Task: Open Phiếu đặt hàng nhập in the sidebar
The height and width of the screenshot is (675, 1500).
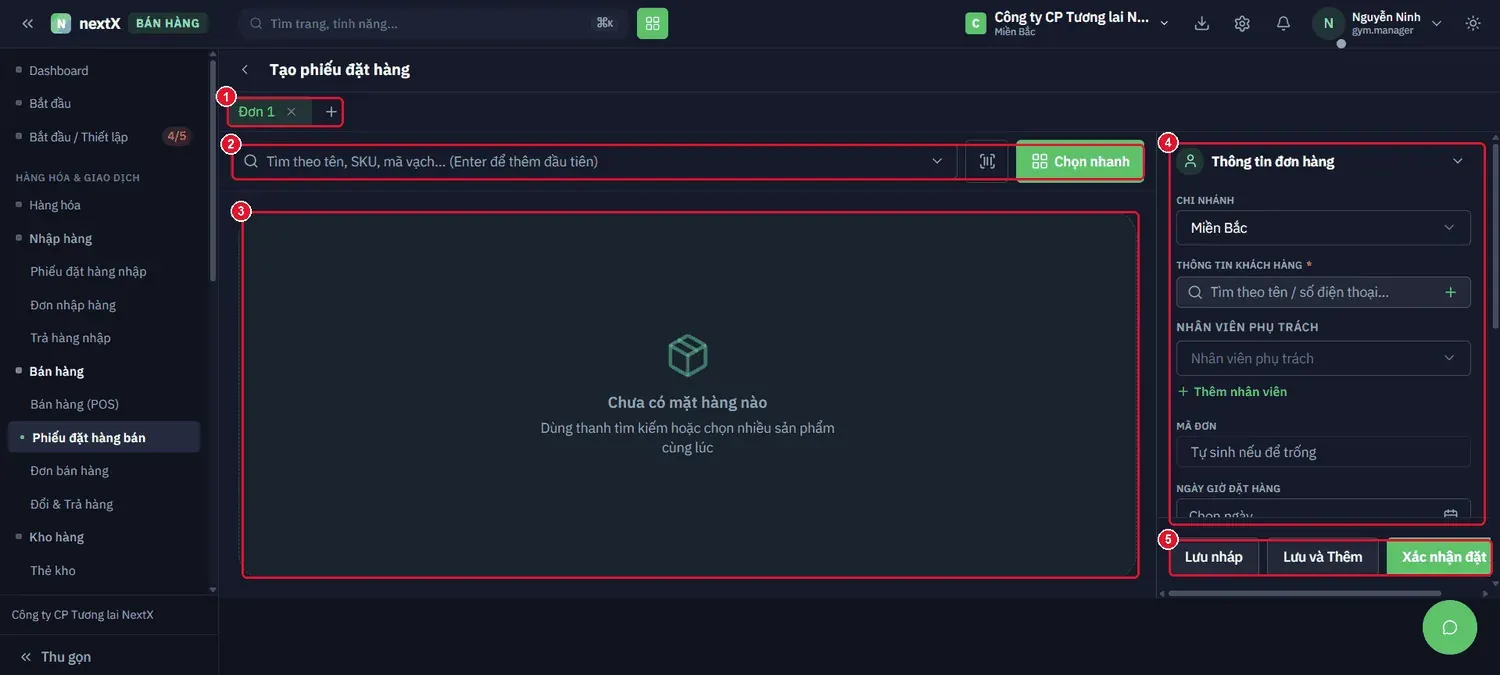Action: tap(89, 271)
